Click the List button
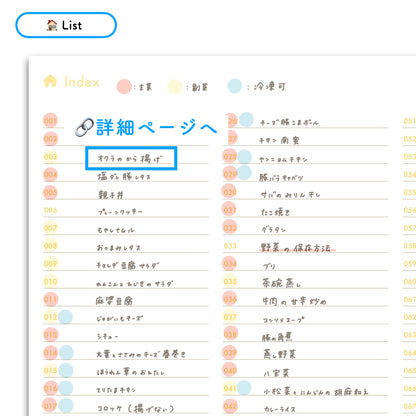This screenshot has height=416, width=416. tap(66, 25)
